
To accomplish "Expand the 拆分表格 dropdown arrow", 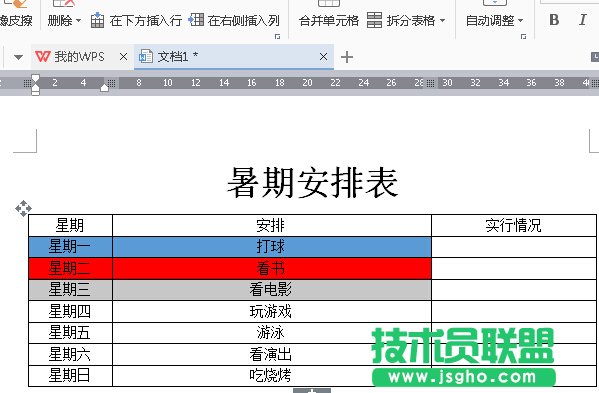I will tap(442, 20).
